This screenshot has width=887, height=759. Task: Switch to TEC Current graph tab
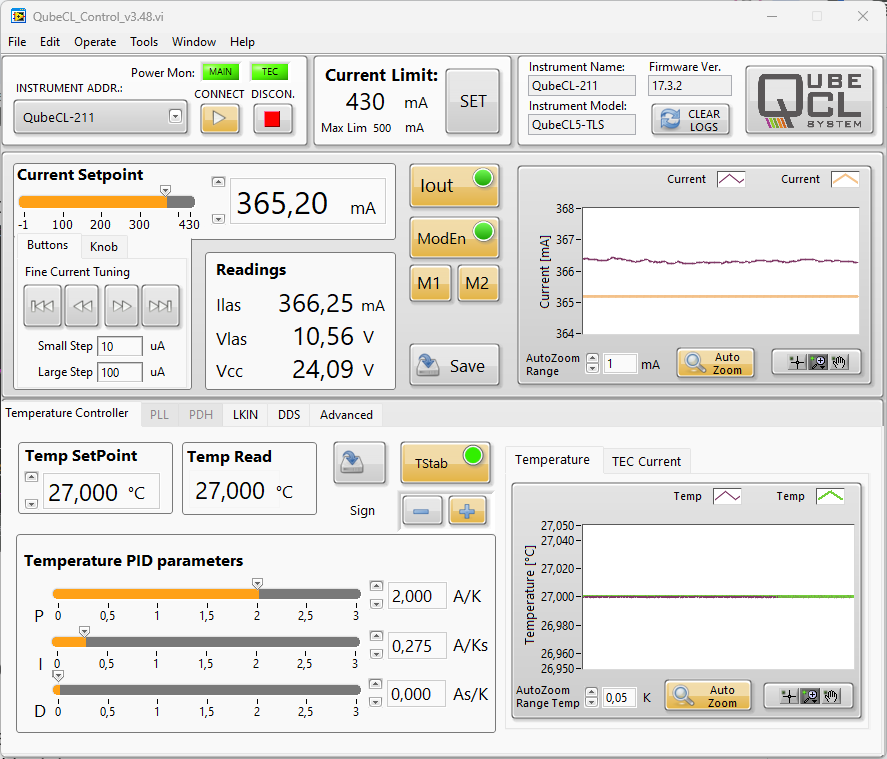[x=647, y=462]
